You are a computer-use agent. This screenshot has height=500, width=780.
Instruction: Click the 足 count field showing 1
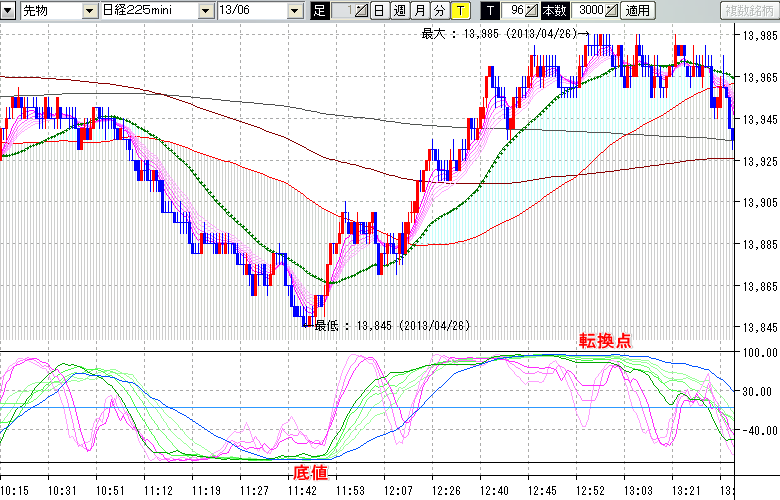[340, 11]
